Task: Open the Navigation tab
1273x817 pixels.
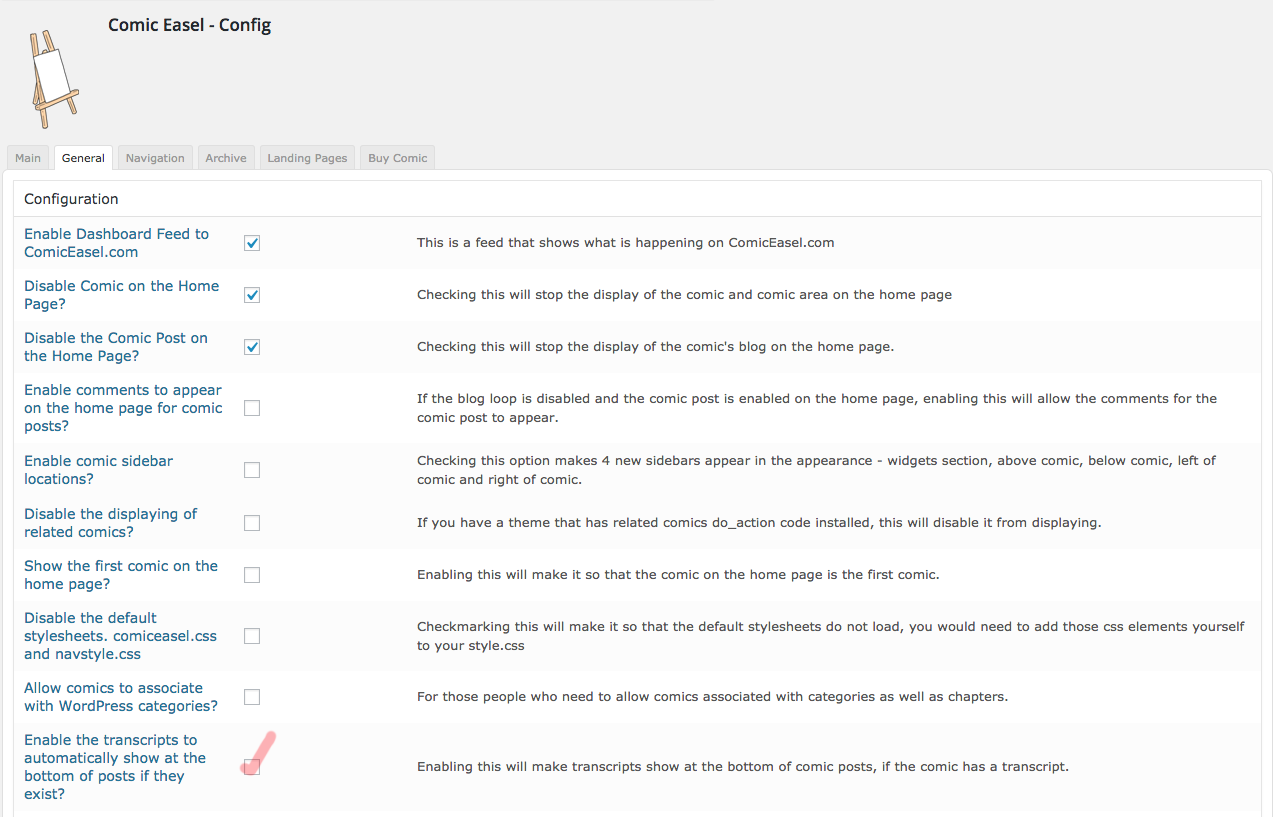Action: 155,158
